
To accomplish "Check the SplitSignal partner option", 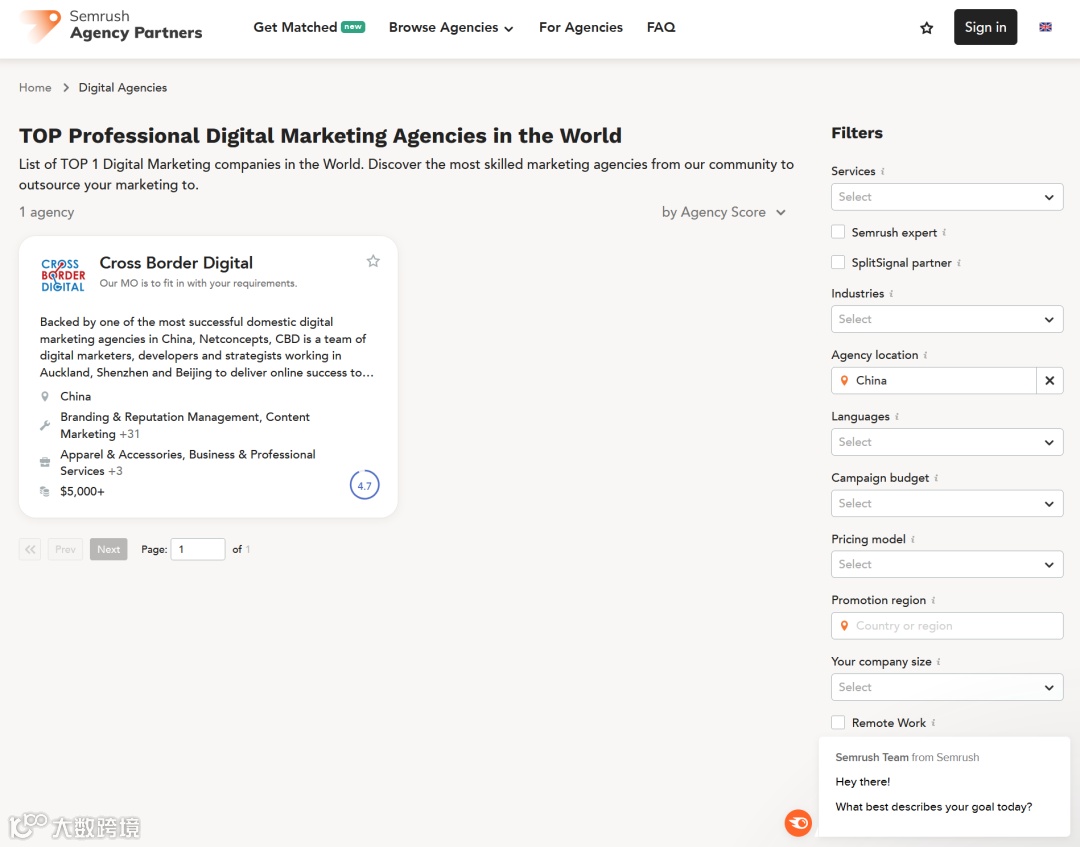I will click(839, 262).
